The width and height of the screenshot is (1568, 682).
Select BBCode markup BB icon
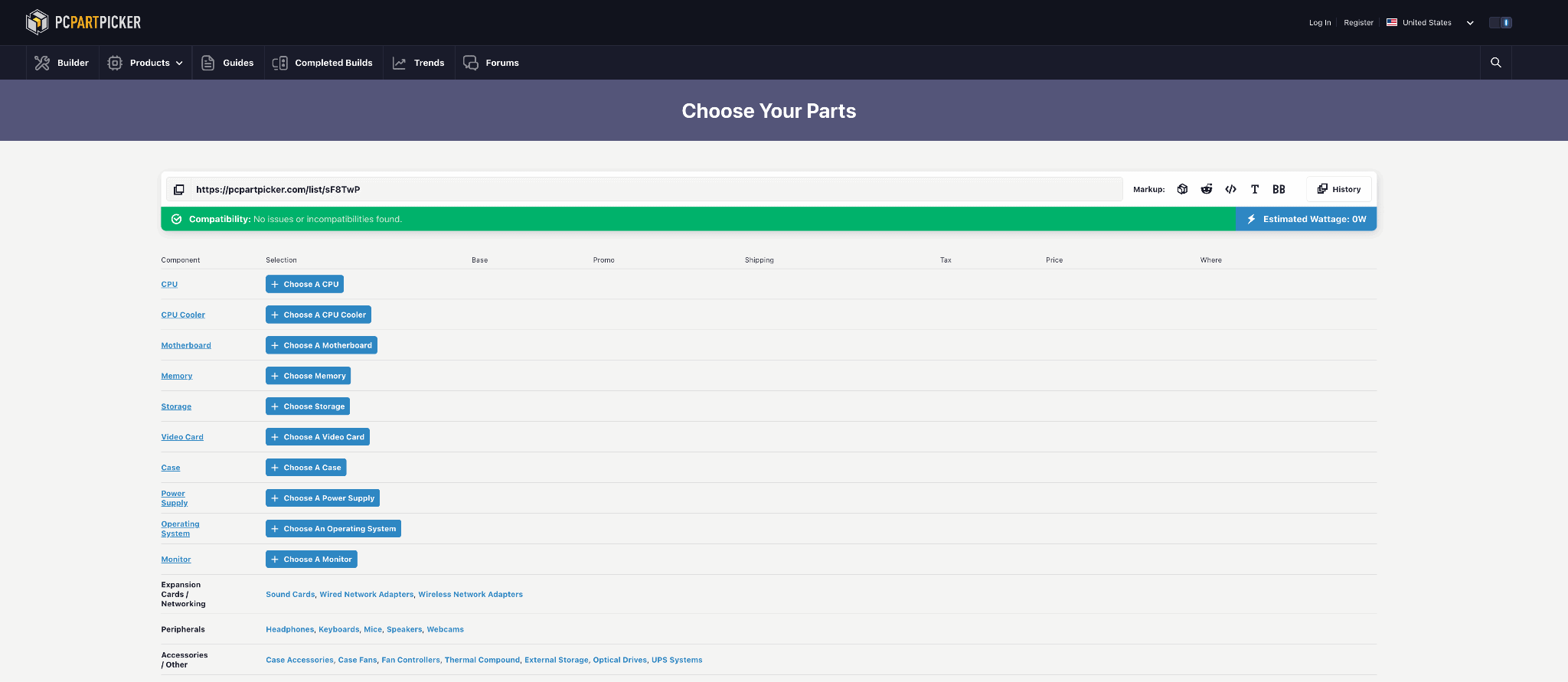[1279, 189]
